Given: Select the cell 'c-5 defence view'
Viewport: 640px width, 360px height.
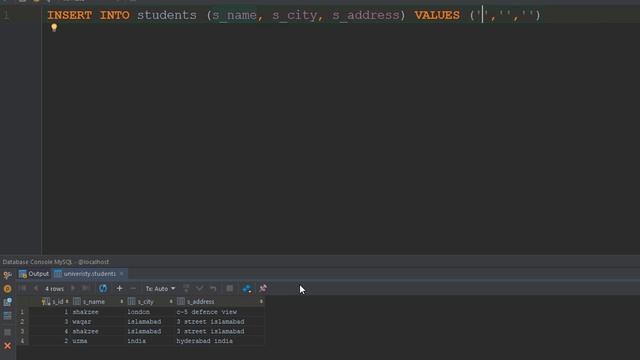Looking at the screenshot, I should tap(207, 312).
